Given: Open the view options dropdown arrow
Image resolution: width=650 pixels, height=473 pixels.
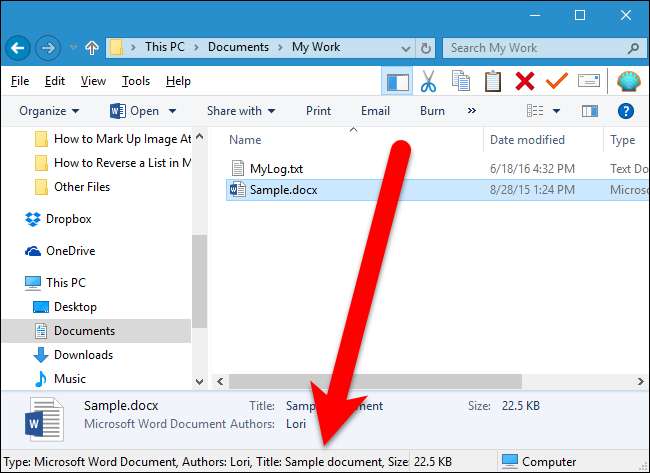Looking at the screenshot, I should click(556, 111).
